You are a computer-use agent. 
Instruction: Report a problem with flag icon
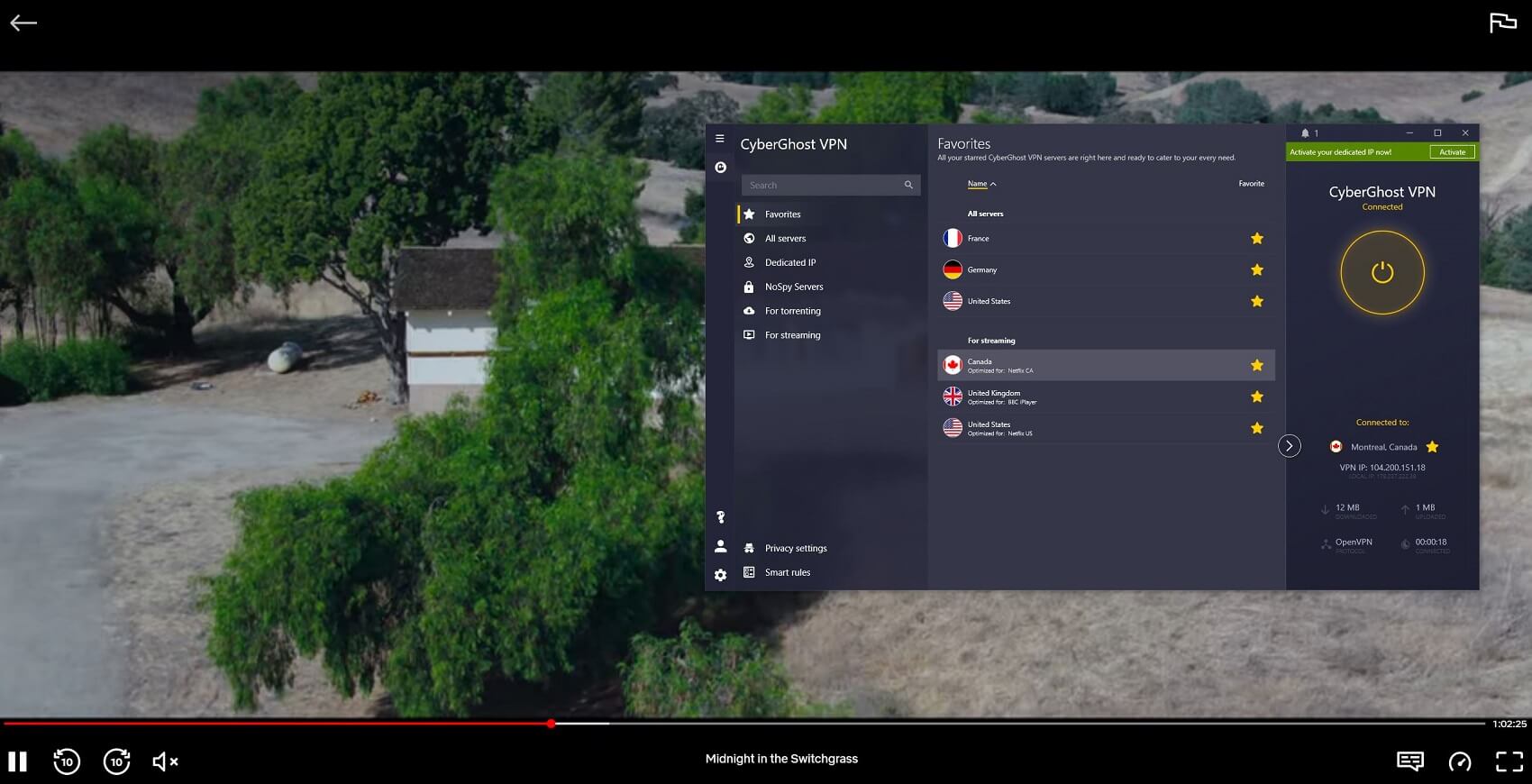[1502, 23]
